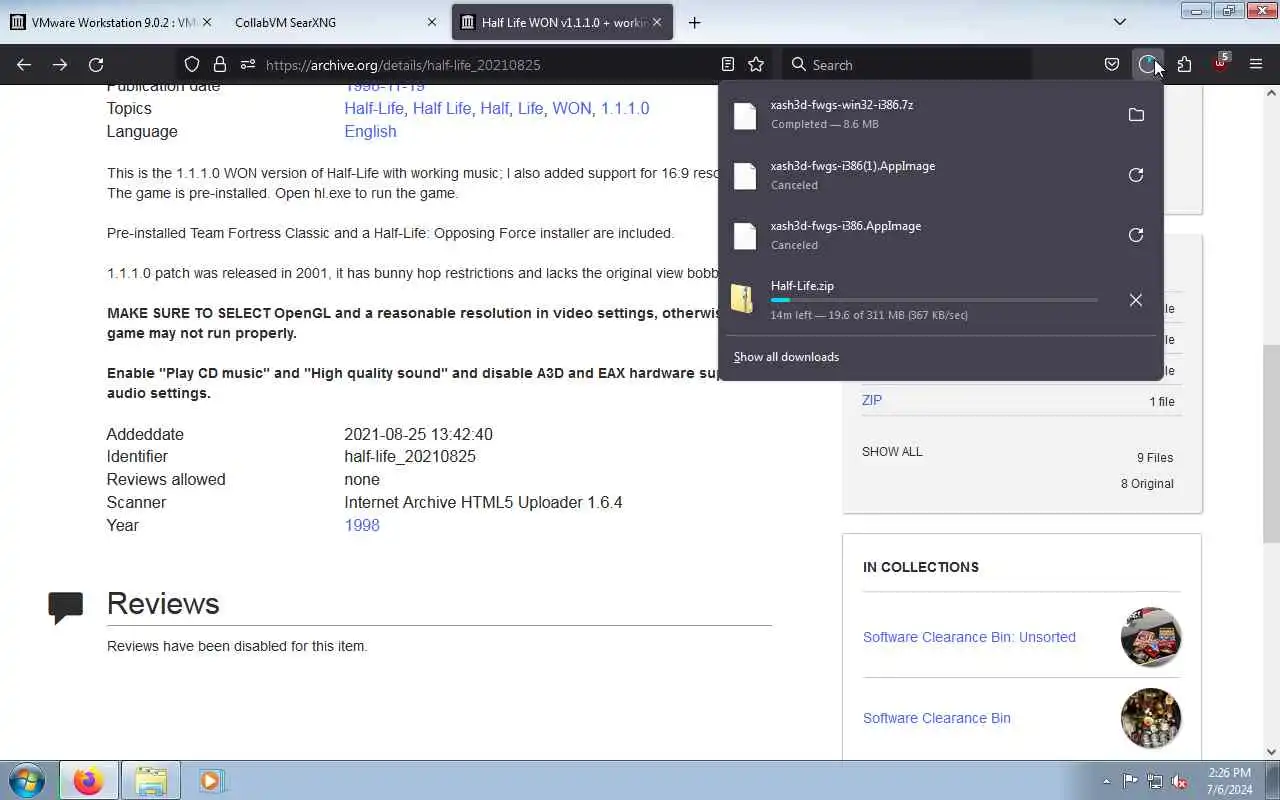Open the Windows Start menu
Screen dimensions: 1280x800
[x=26, y=781]
